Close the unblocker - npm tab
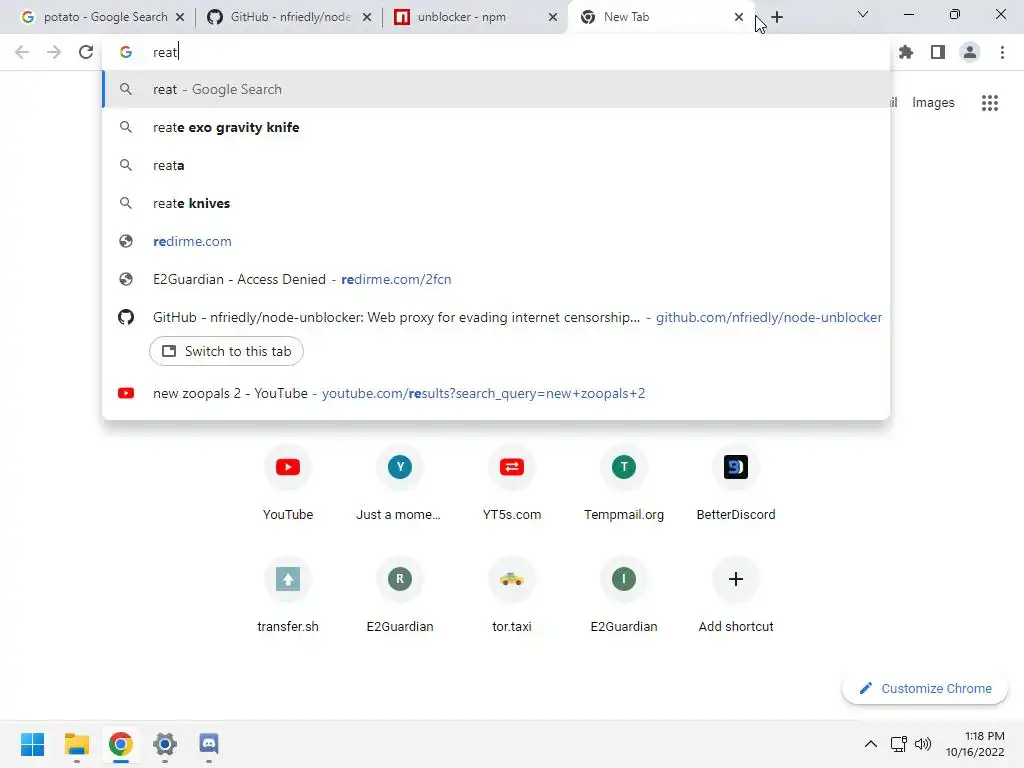Viewport: 1024px width, 768px height. 553,17
